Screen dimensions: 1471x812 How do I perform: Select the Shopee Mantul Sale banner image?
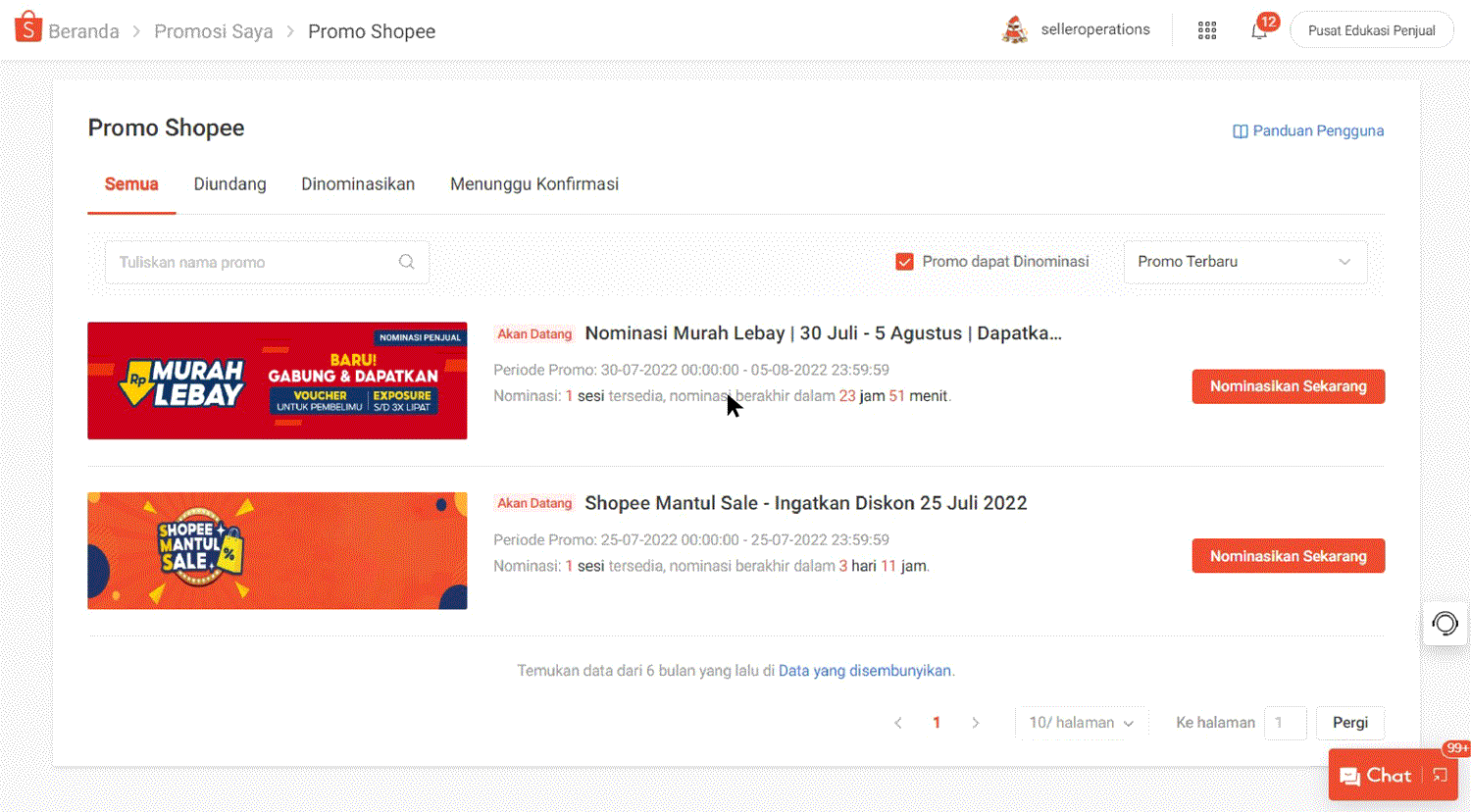tap(278, 550)
